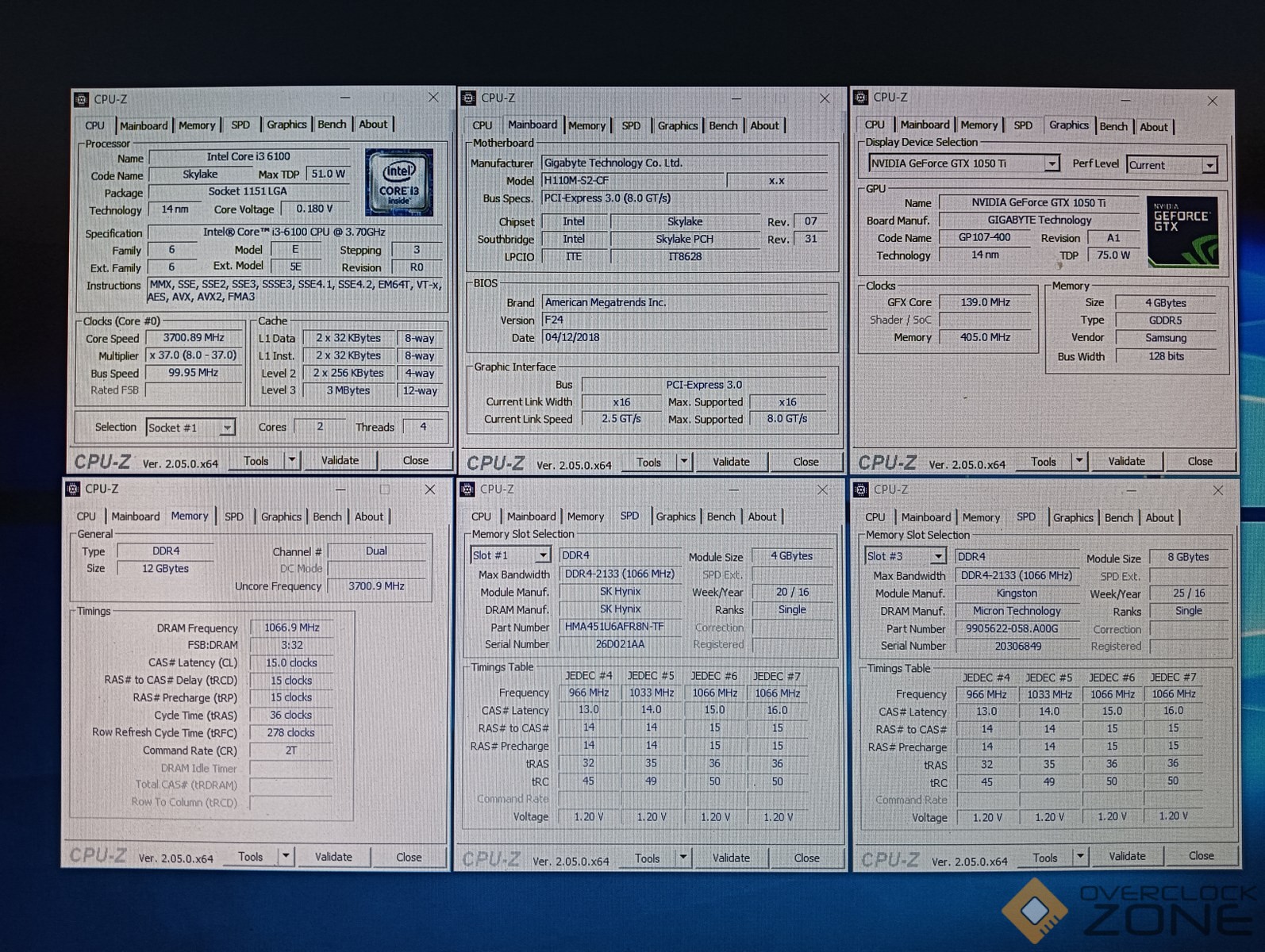Expand the Slot #3 memory slot dropdown
Screen dimensions: 1265x952
point(938,556)
